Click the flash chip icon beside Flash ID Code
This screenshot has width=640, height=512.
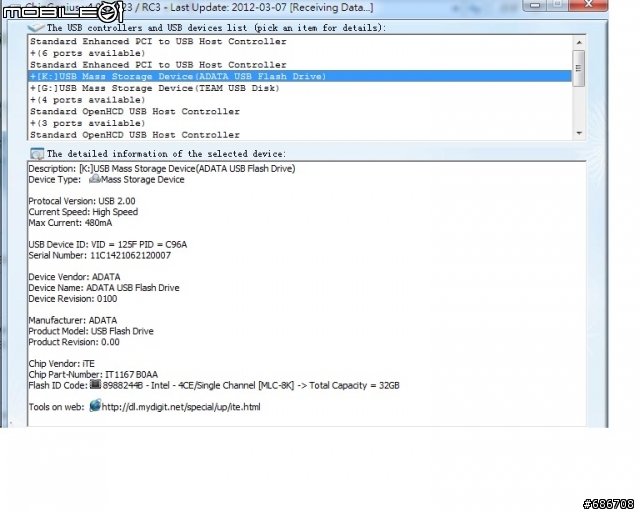pyautogui.click(x=95, y=384)
